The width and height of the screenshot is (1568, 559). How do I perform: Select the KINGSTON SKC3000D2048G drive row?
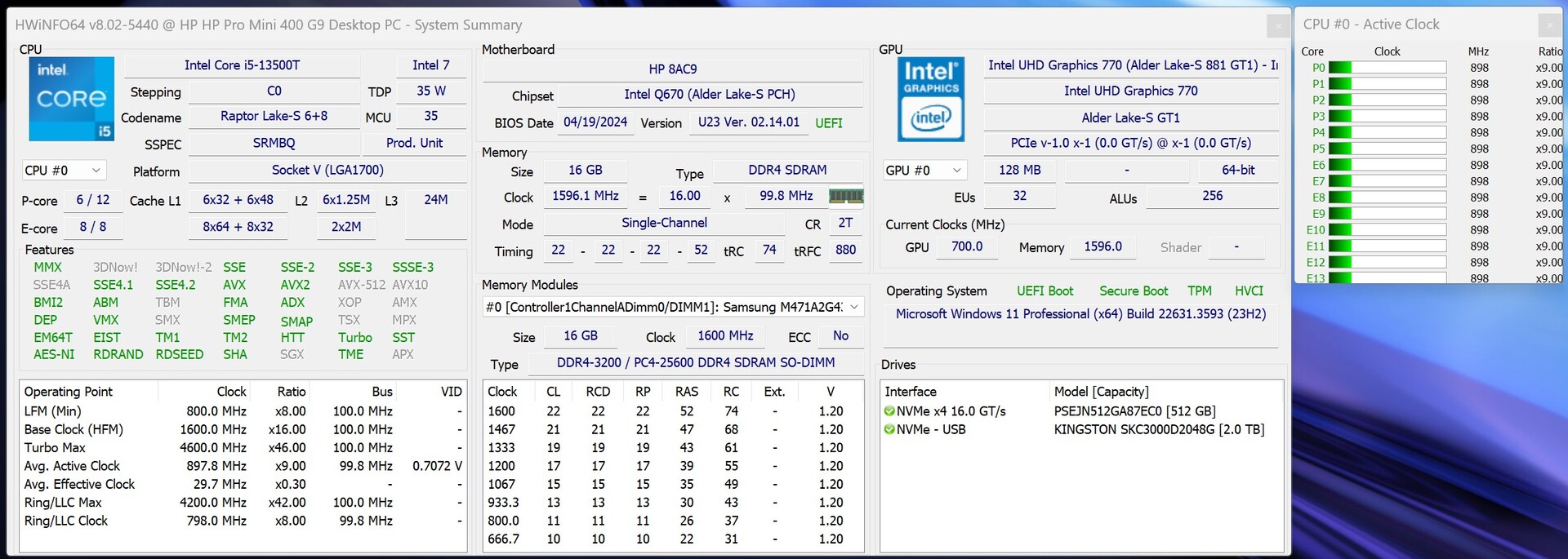[x=1080, y=429]
